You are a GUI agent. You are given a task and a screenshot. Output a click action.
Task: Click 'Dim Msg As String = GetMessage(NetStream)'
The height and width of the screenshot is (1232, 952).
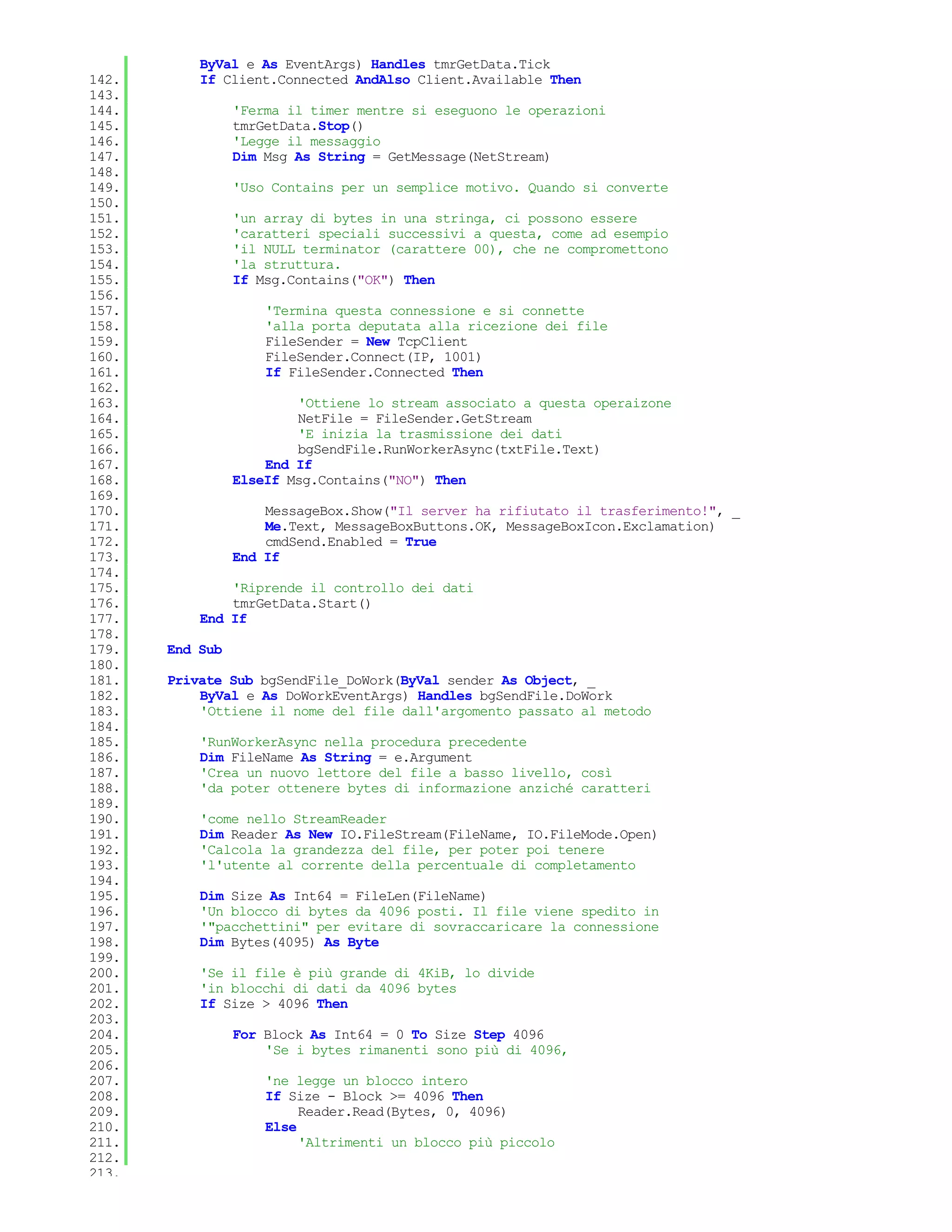(x=391, y=157)
